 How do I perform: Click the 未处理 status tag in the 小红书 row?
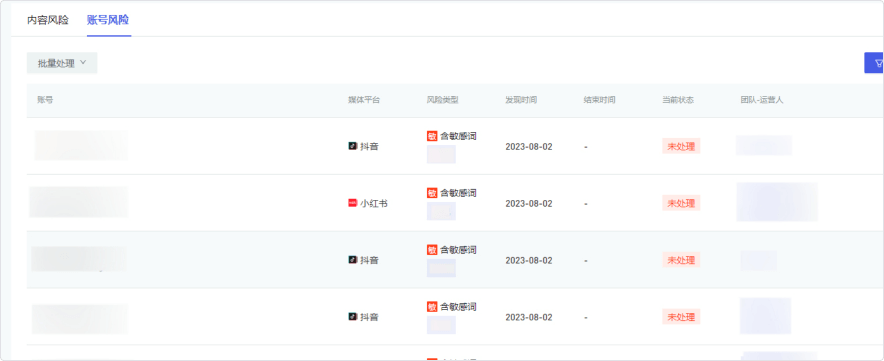(x=681, y=203)
